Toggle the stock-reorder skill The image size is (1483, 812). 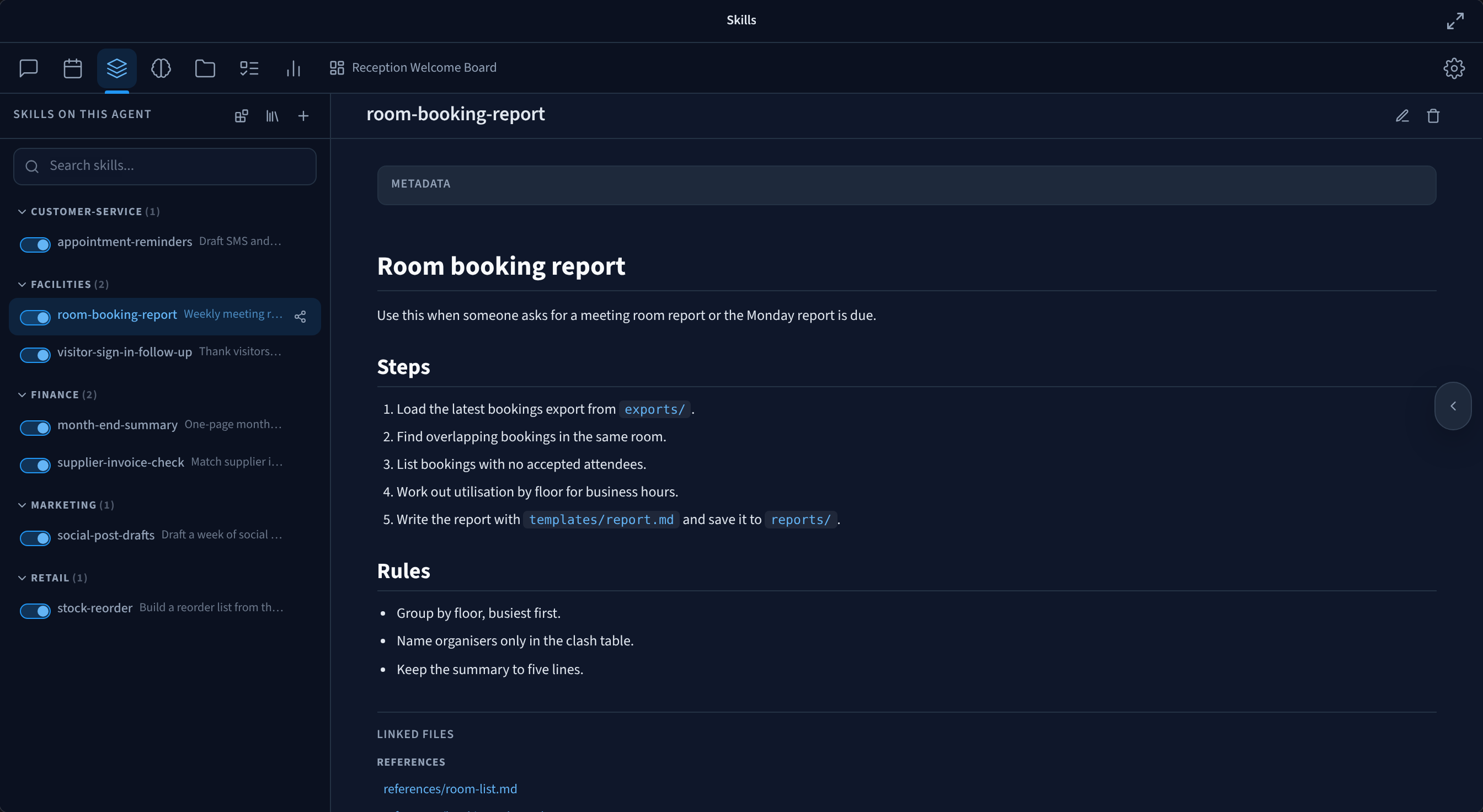(35, 611)
